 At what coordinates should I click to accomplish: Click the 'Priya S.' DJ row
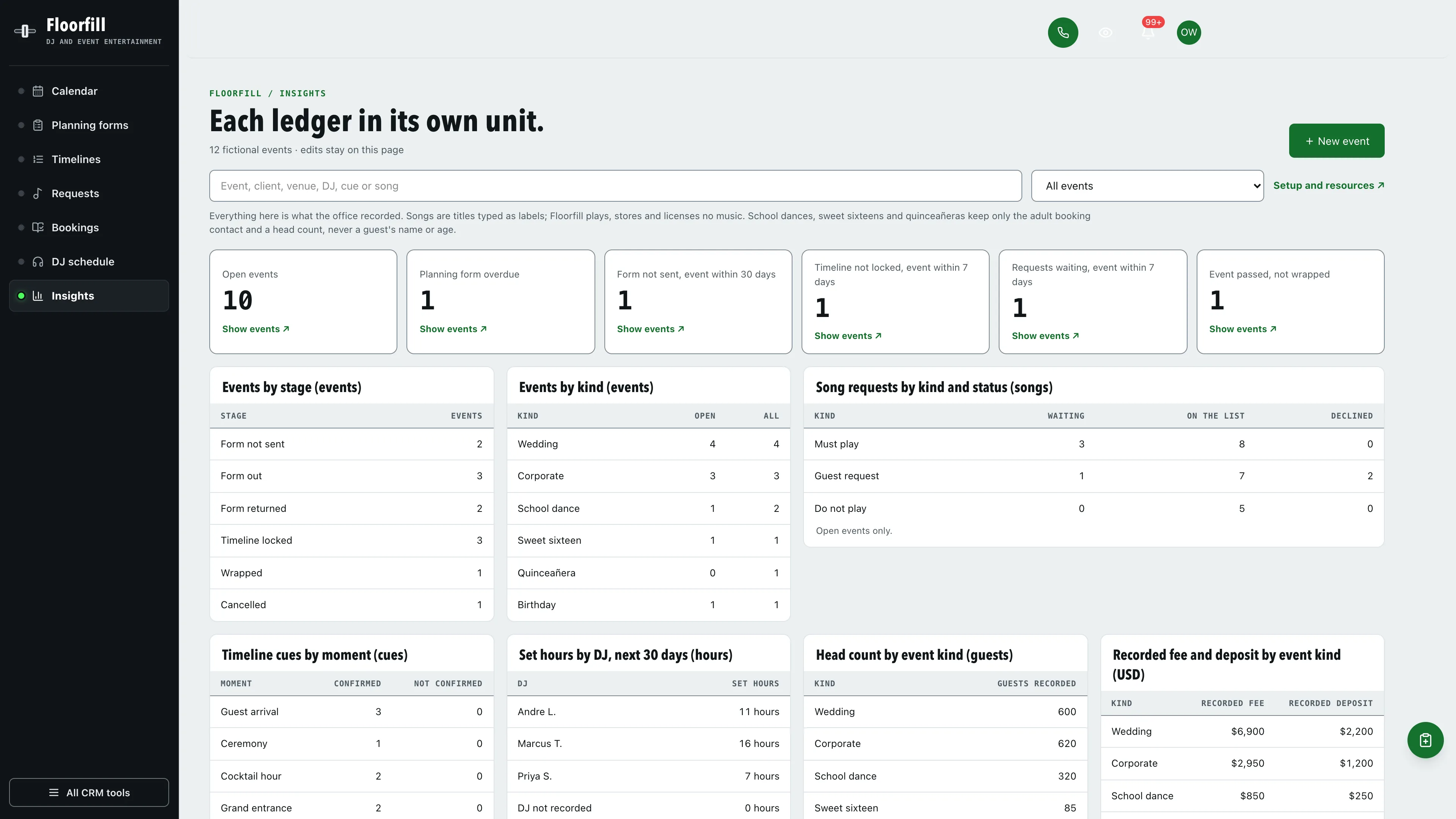point(648,776)
